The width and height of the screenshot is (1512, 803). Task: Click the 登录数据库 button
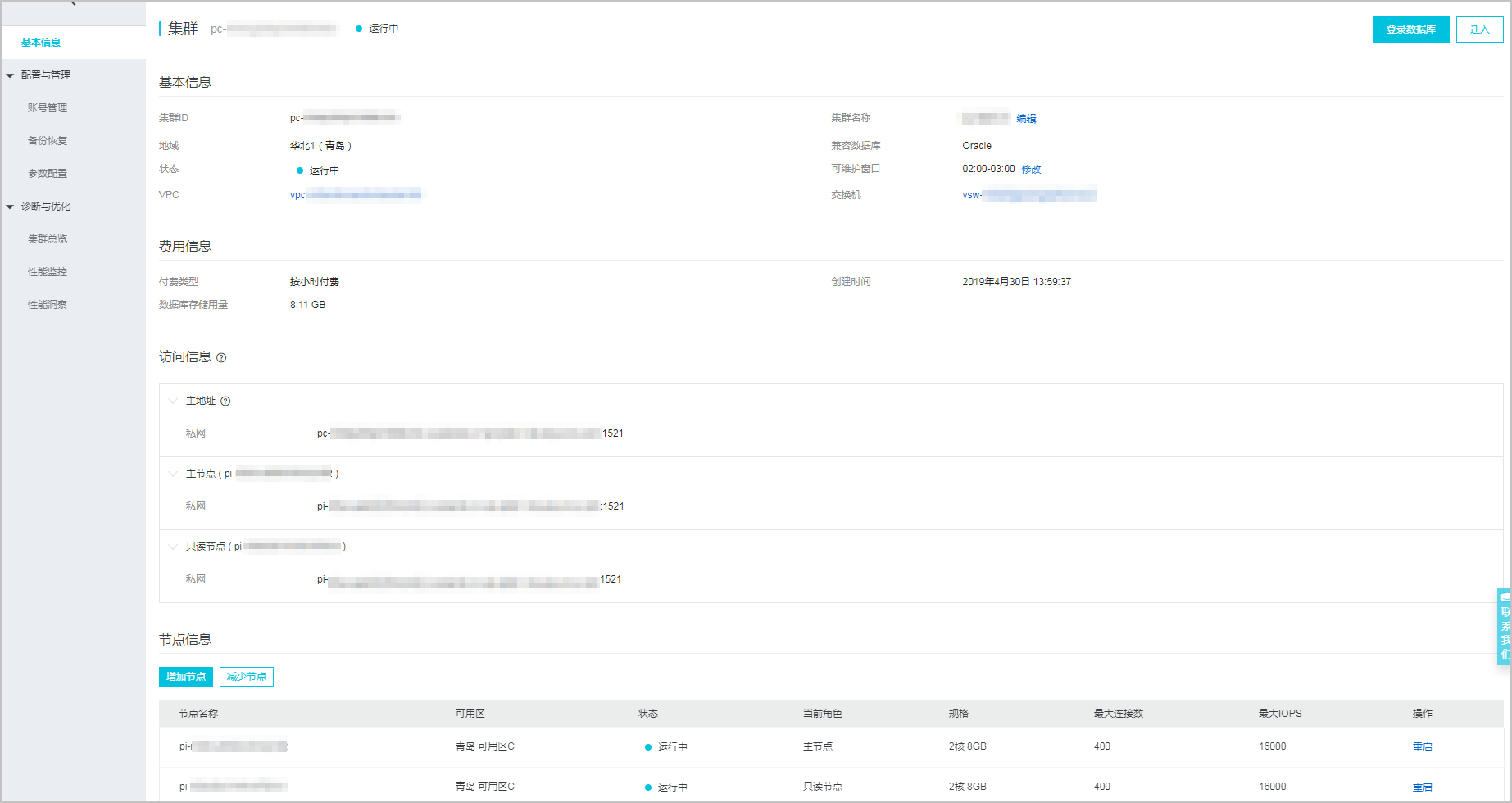pyautogui.click(x=1410, y=29)
